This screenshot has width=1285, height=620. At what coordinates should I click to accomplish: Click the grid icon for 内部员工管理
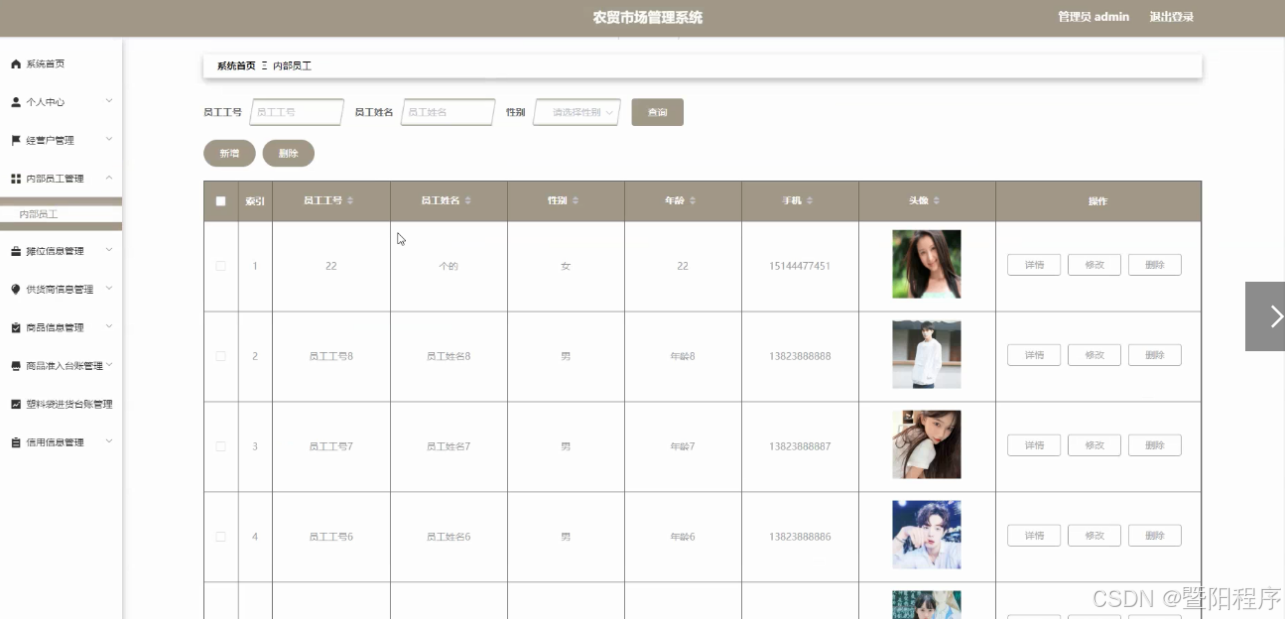pos(16,178)
